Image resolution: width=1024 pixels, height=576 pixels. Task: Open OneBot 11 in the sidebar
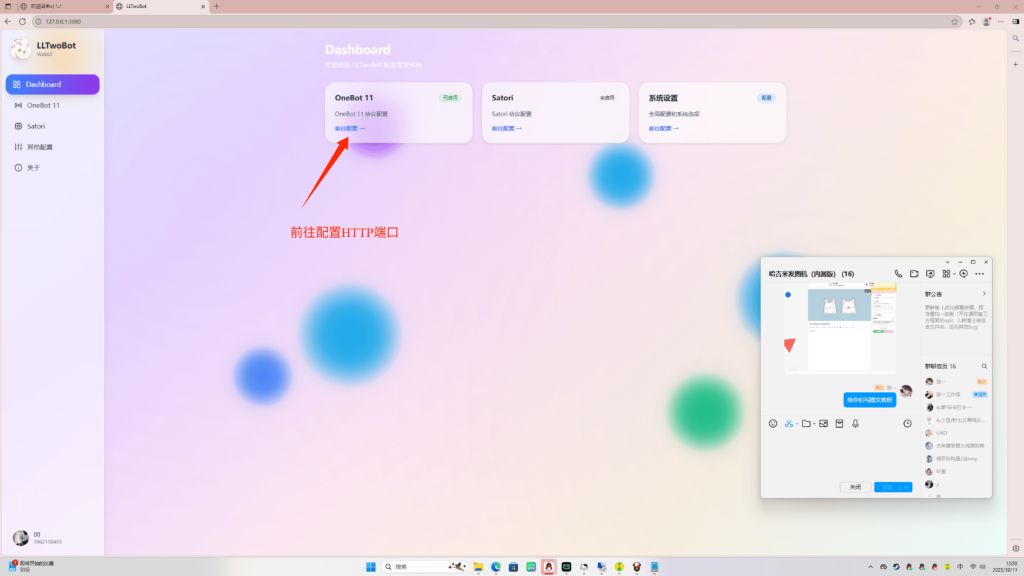coord(43,105)
